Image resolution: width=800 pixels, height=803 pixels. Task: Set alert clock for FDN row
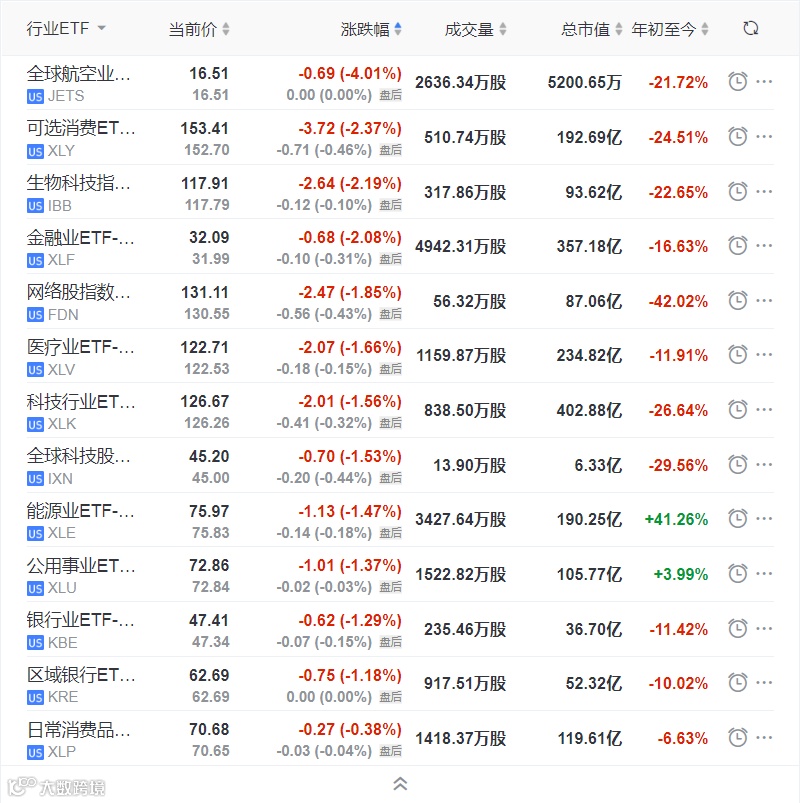click(738, 301)
